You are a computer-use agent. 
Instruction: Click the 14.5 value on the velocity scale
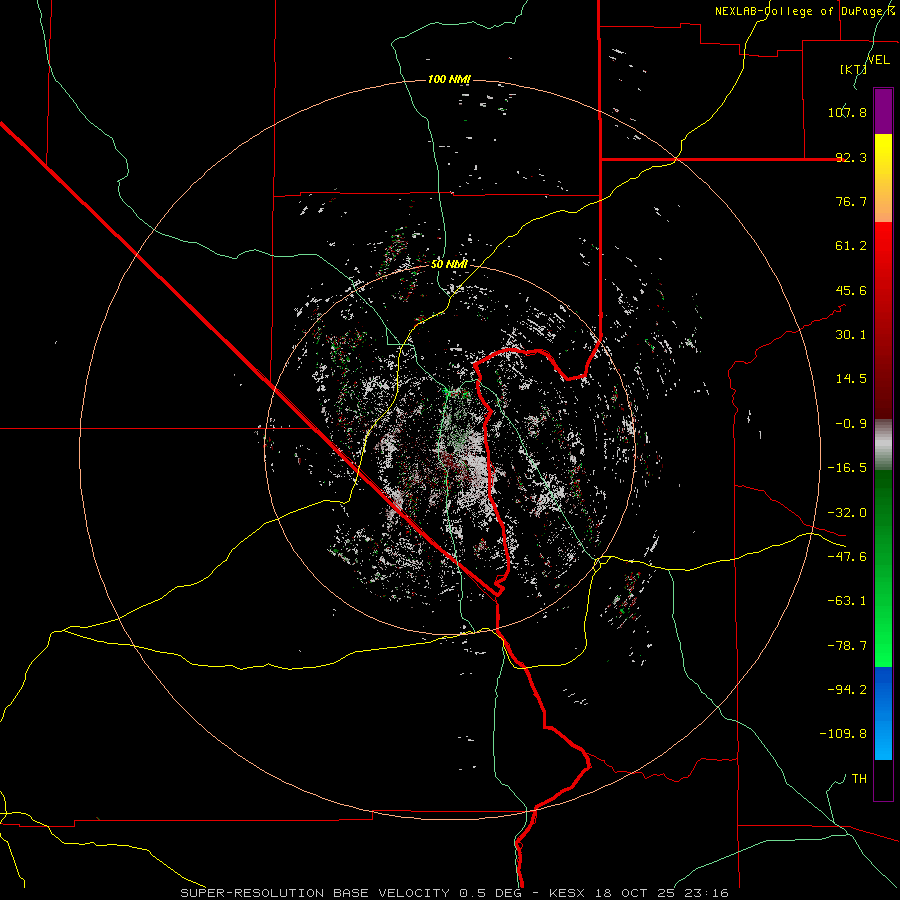click(851, 379)
